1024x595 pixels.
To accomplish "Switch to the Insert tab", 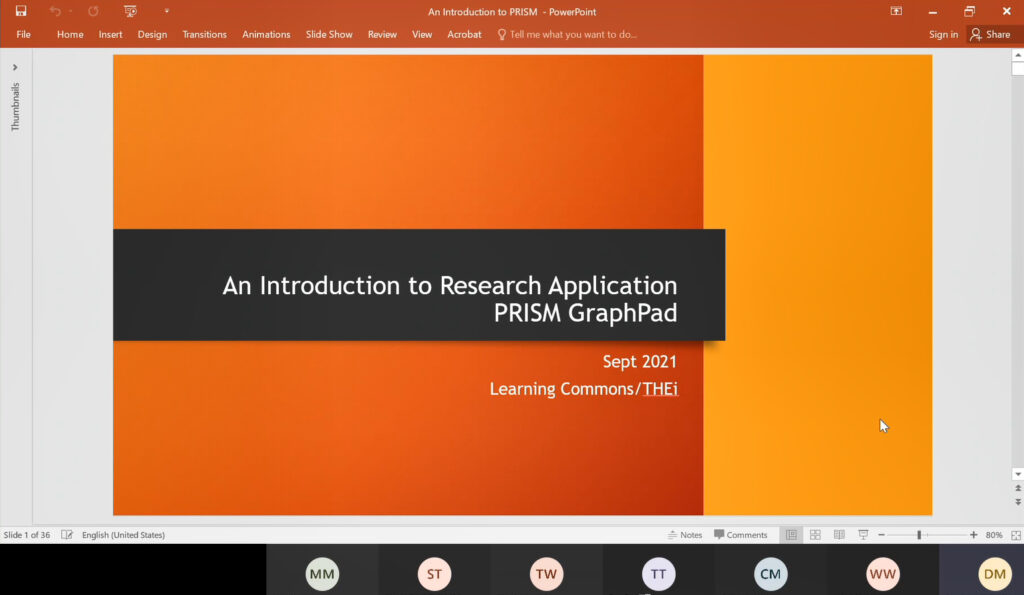I will tap(110, 35).
